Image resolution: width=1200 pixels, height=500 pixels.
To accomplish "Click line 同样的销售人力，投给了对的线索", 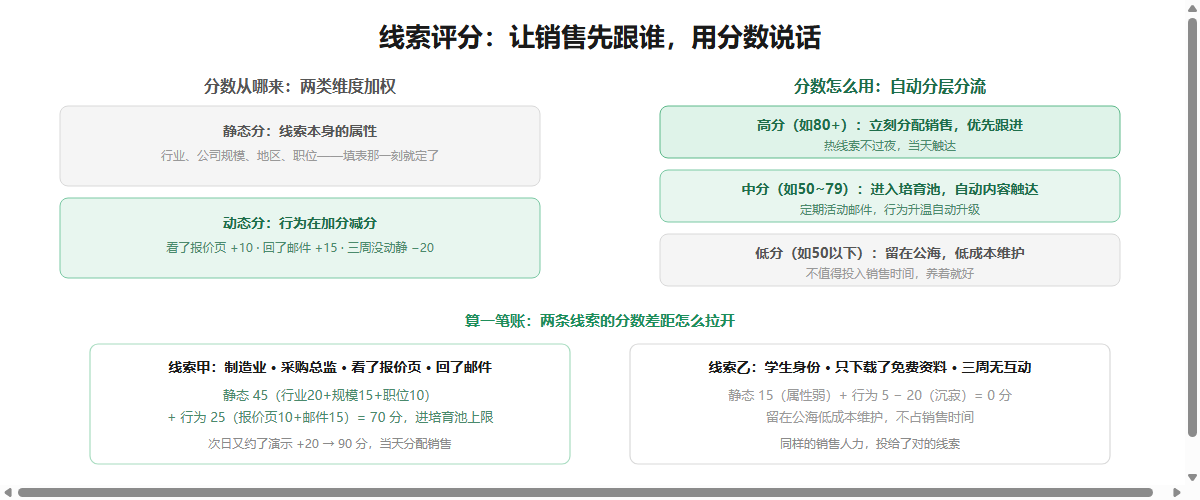I will coord(870,443).
